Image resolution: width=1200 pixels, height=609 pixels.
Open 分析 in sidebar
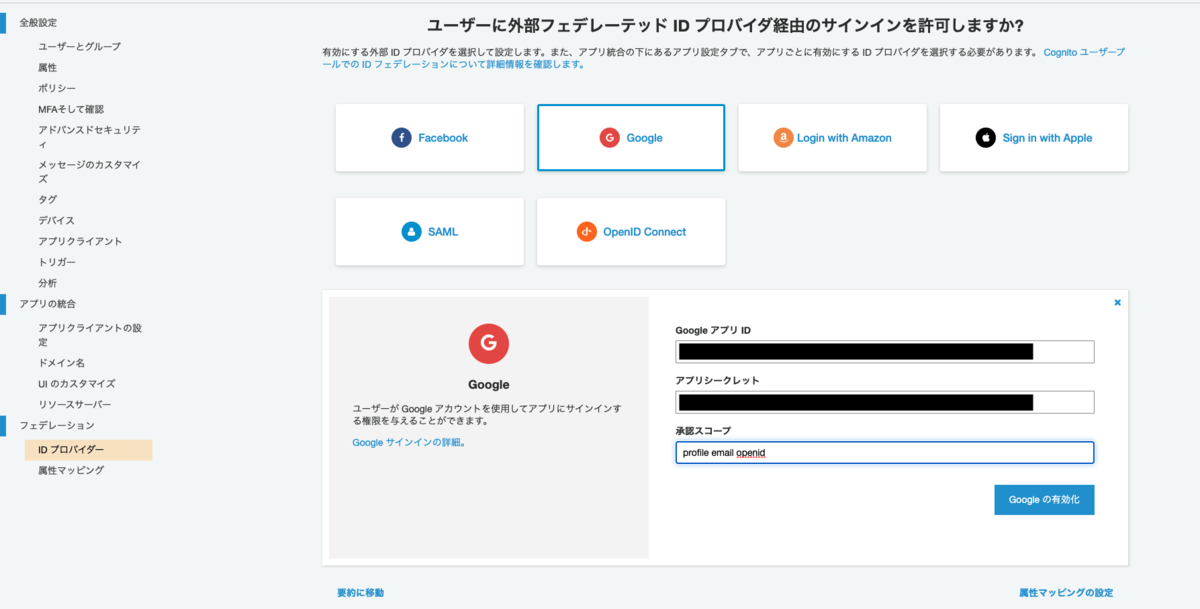tap(47, 283)
